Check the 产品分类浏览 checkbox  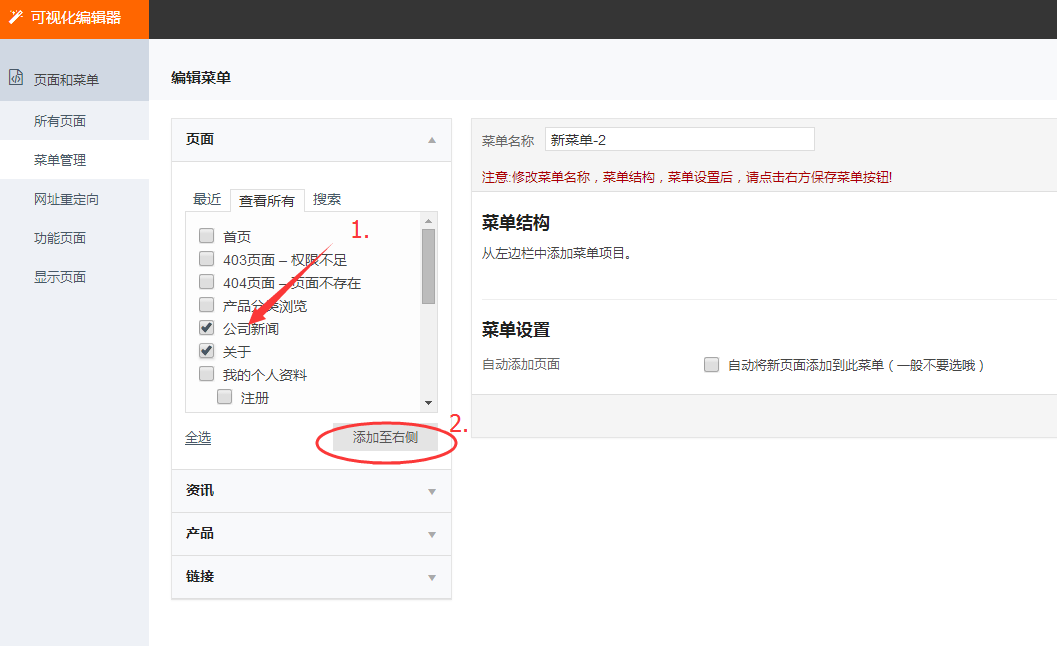coord(206,304)
